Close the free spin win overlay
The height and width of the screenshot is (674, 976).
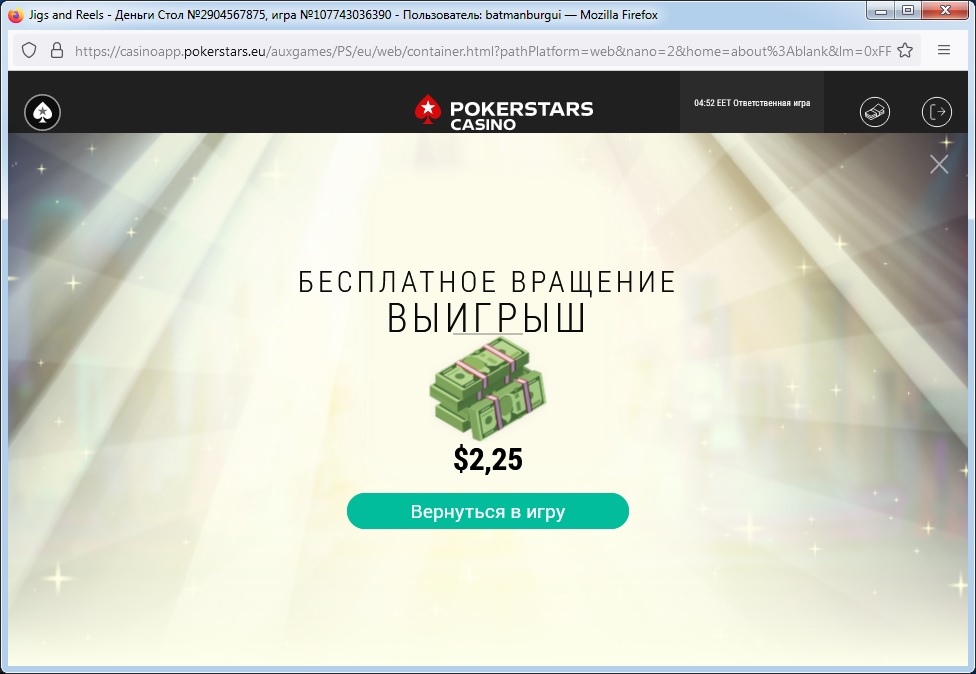pos(939,164)
